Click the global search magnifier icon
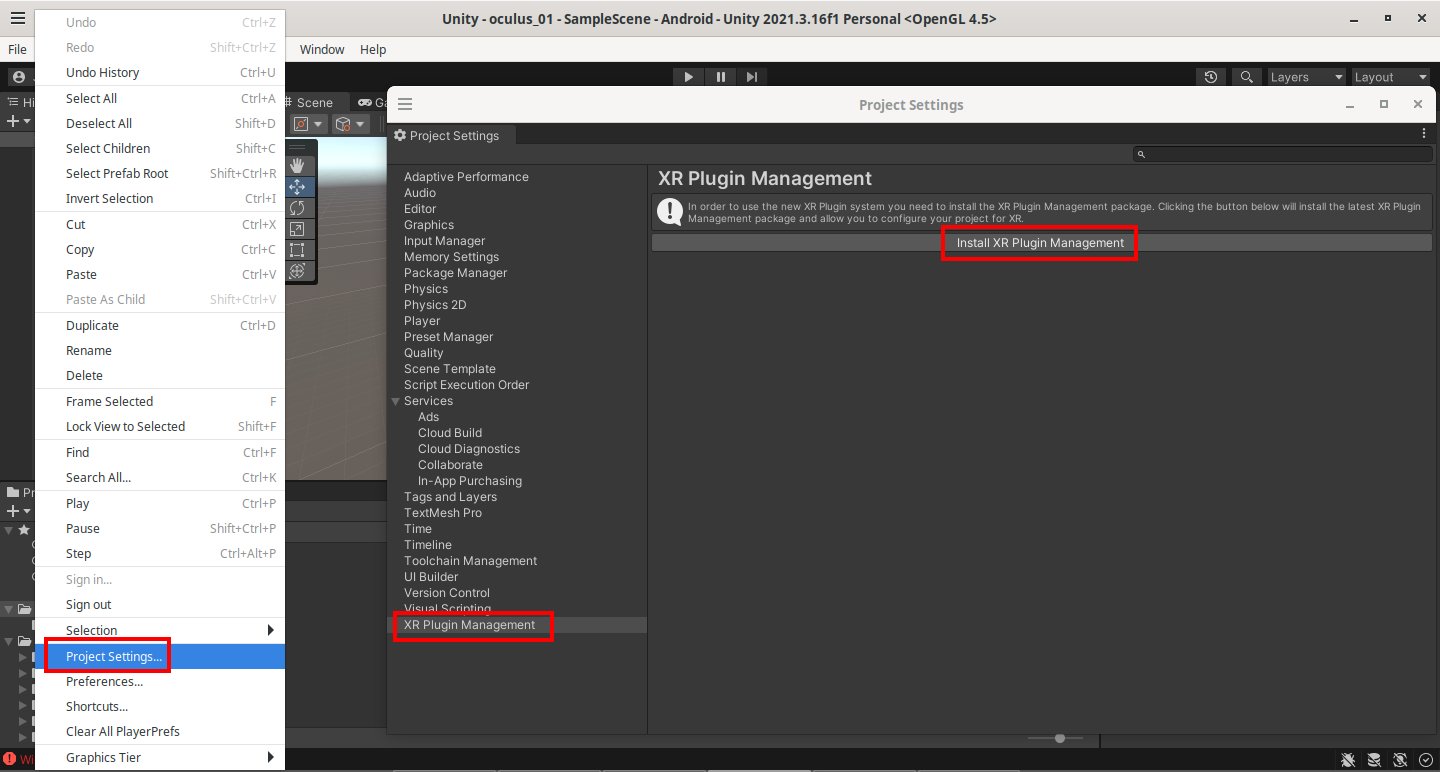 (1246, 77)
